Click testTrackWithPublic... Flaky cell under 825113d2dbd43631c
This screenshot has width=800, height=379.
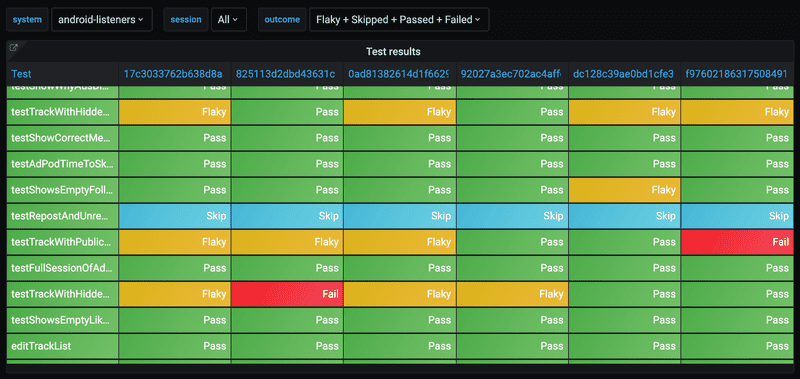point(287,242)
